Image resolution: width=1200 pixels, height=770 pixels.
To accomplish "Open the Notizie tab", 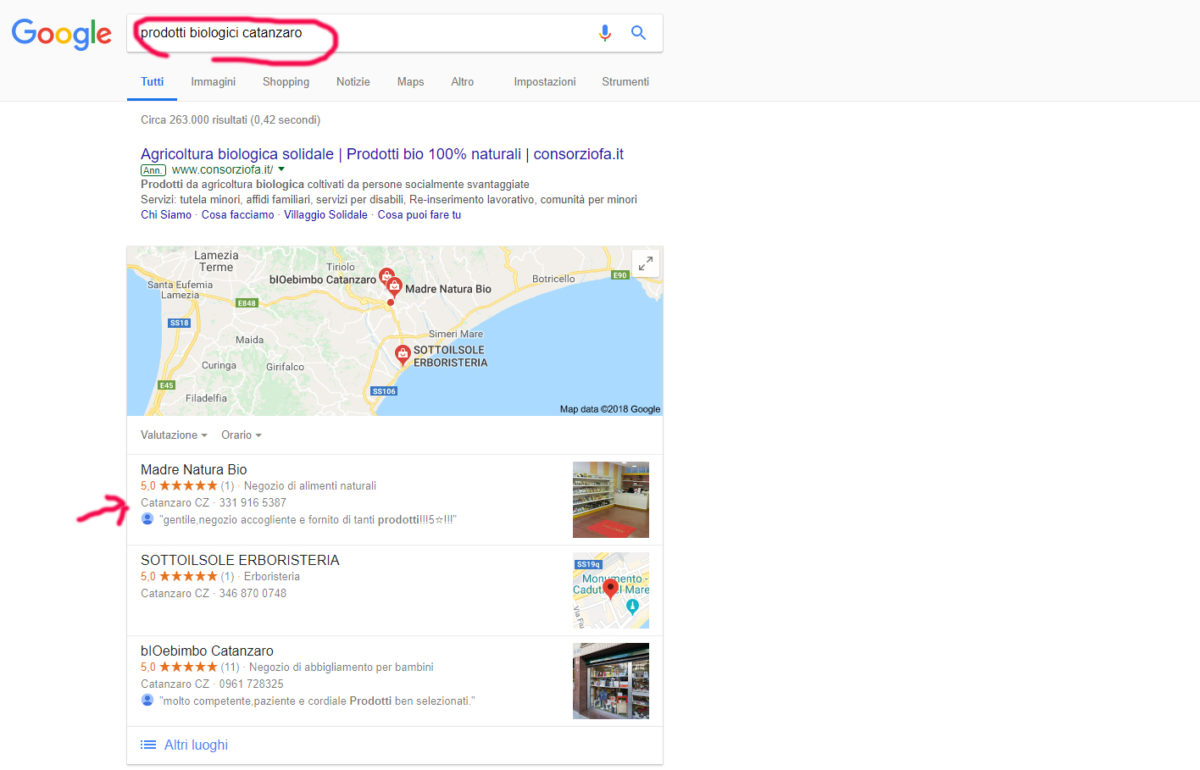I will click(x=353, y=82).
